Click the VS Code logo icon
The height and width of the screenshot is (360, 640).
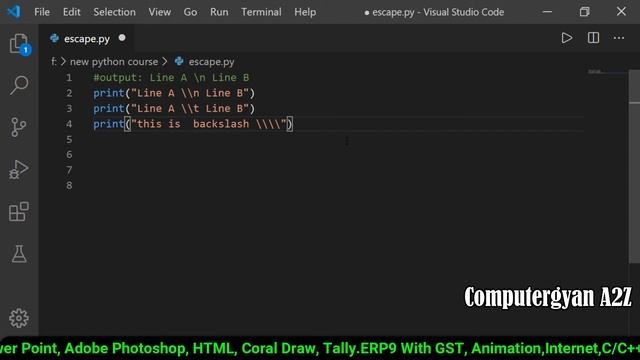click(x=14, y=11)
